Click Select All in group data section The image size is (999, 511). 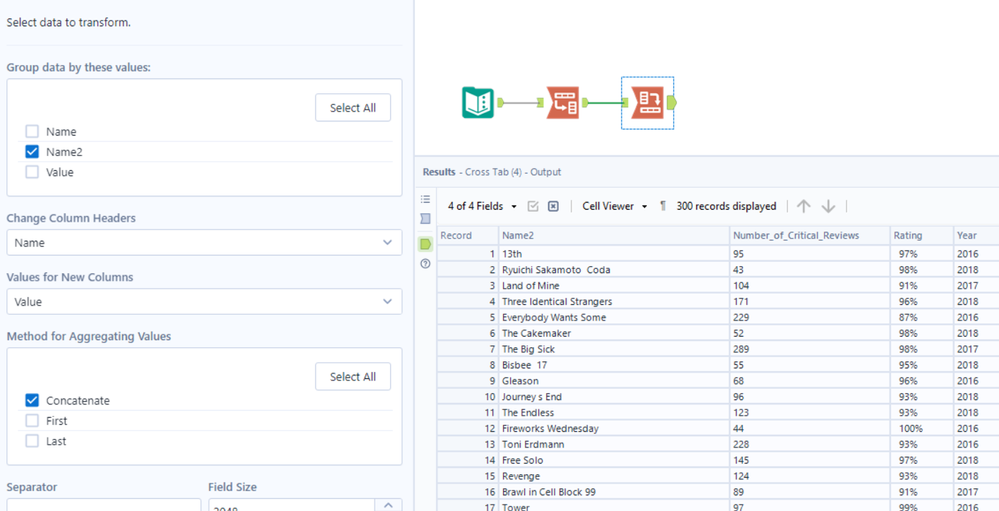(353, 108)
